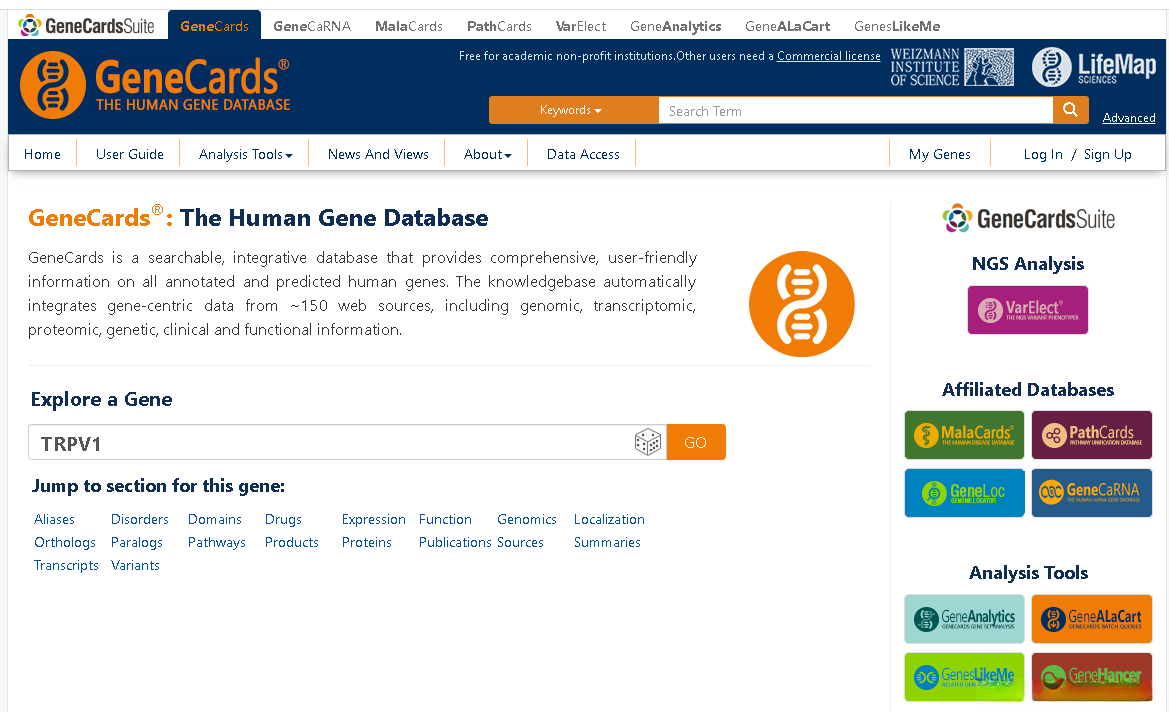Viewport: 1169px width, 712px height.
Task: Open the Advanced search link
Action: pyautogui.click(x=1129, y=118)
